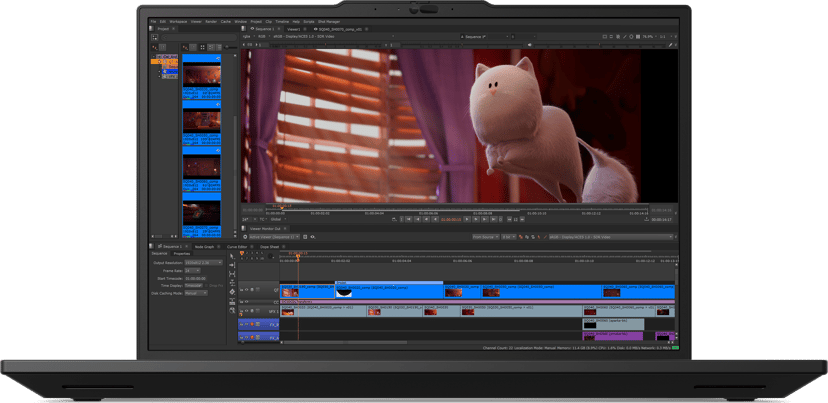Switch to the Dope Sheet tab
This screenshot has width=828, height=403.
tap(269, 247)
